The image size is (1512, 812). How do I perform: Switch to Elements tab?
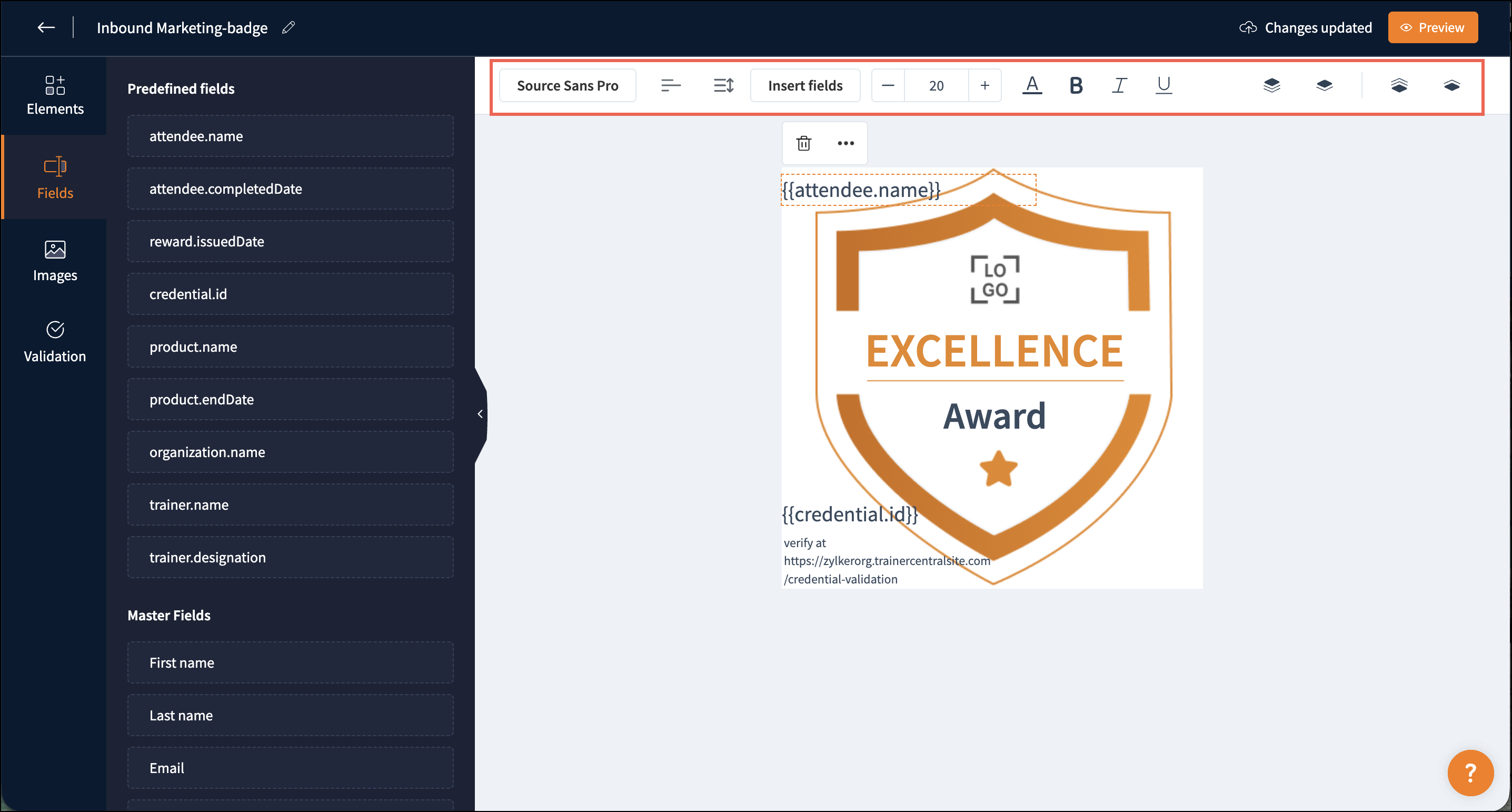pos(55,95)
